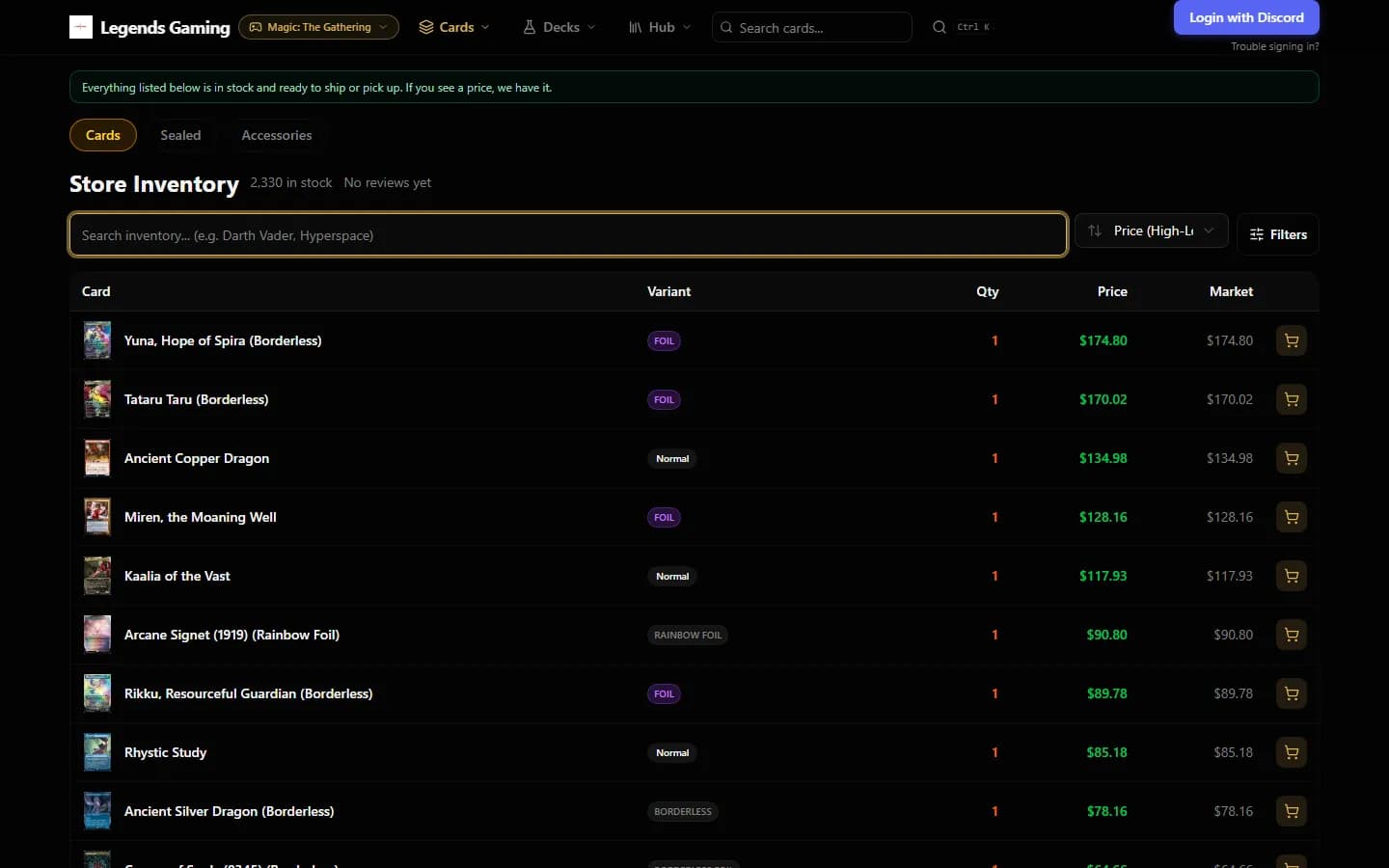1389x868 pixels.
Task: Click the Ctrl K search magnifier icon
Action: (x=940, y=27)
